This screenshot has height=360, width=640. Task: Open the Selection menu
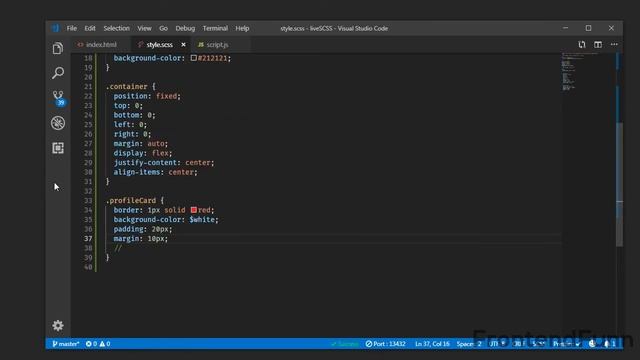(x=116, y=28)
